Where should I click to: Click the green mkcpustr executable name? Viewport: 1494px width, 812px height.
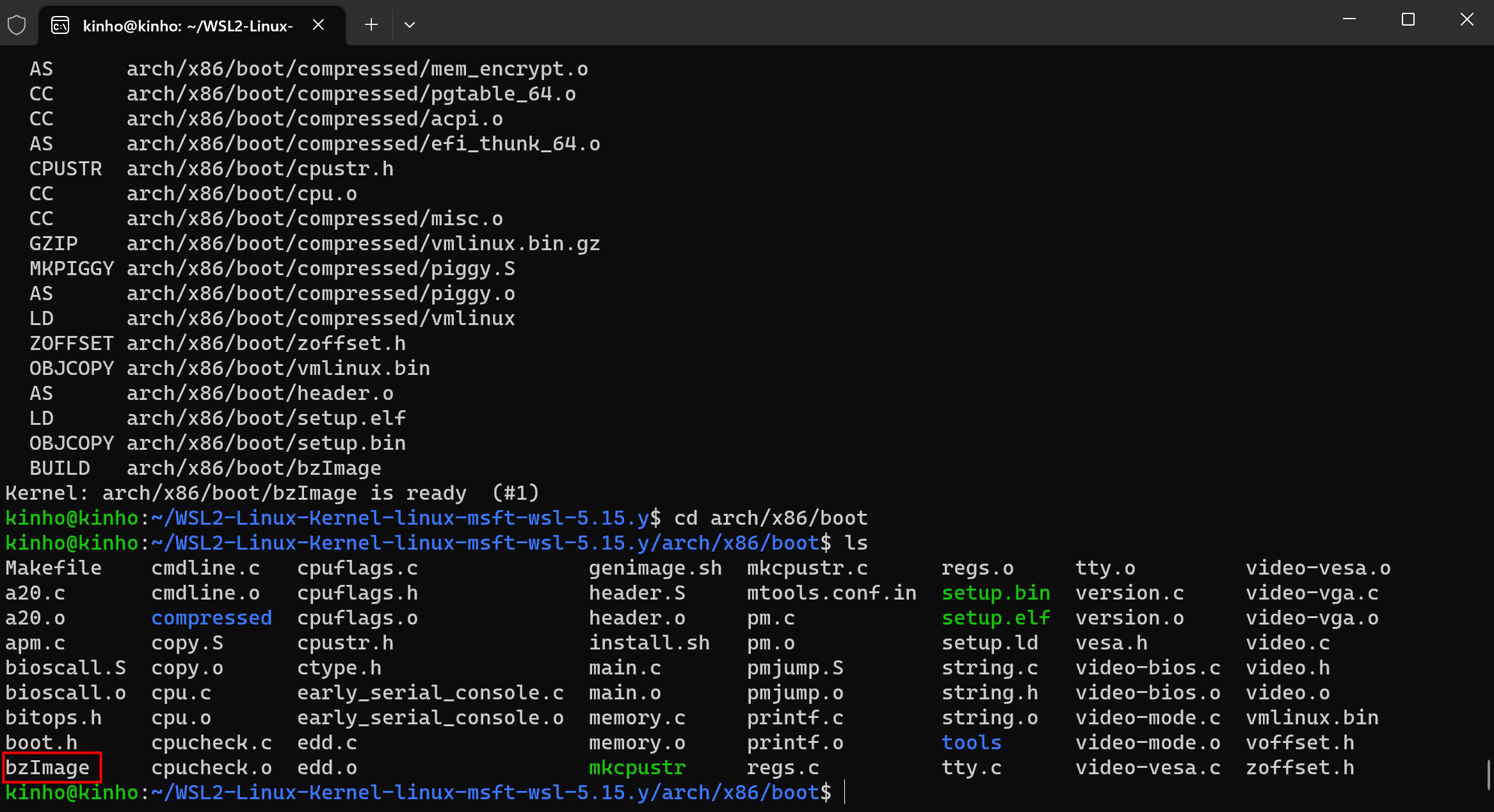637,767
